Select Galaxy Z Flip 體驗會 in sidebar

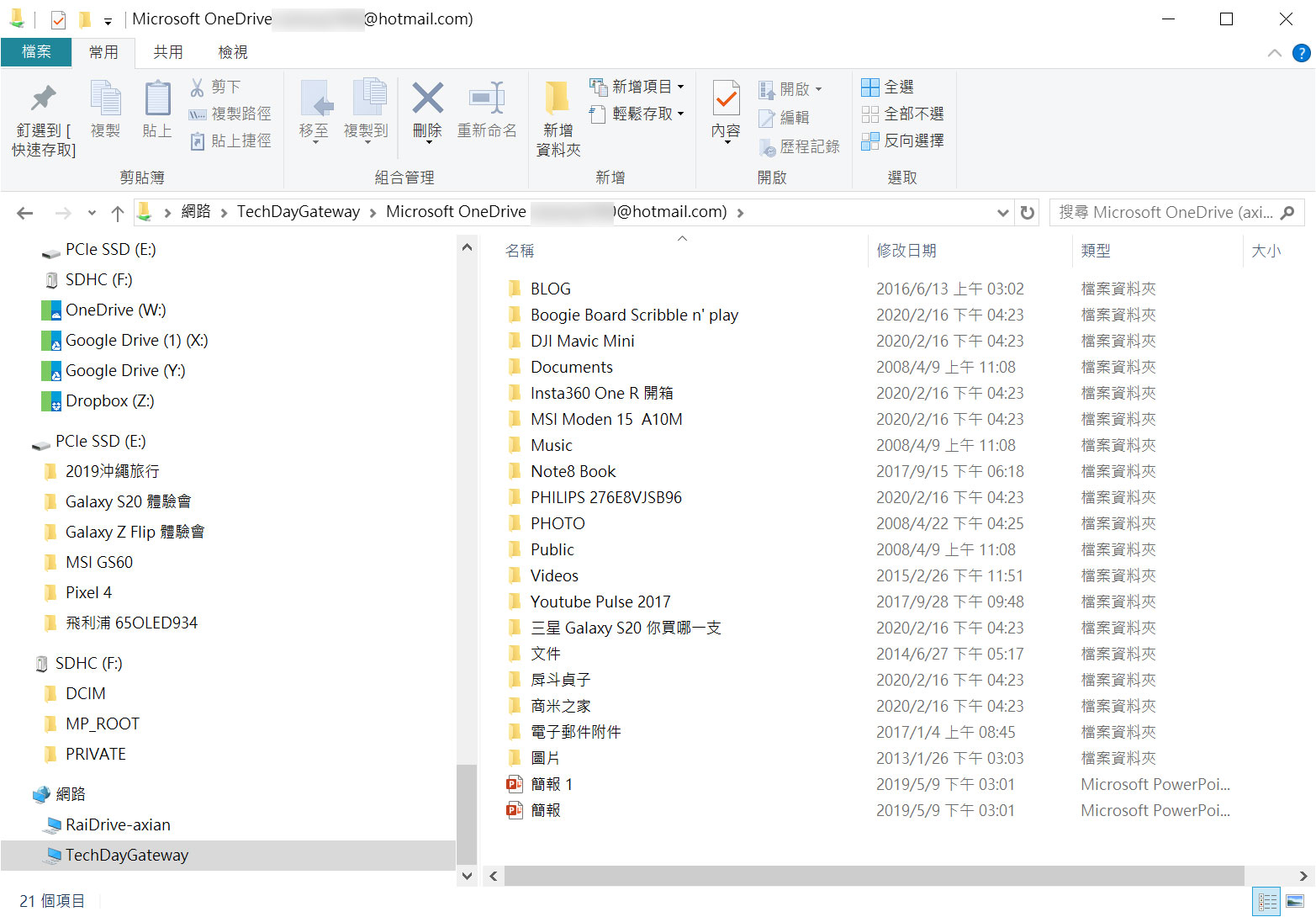[x=124, y=532]
